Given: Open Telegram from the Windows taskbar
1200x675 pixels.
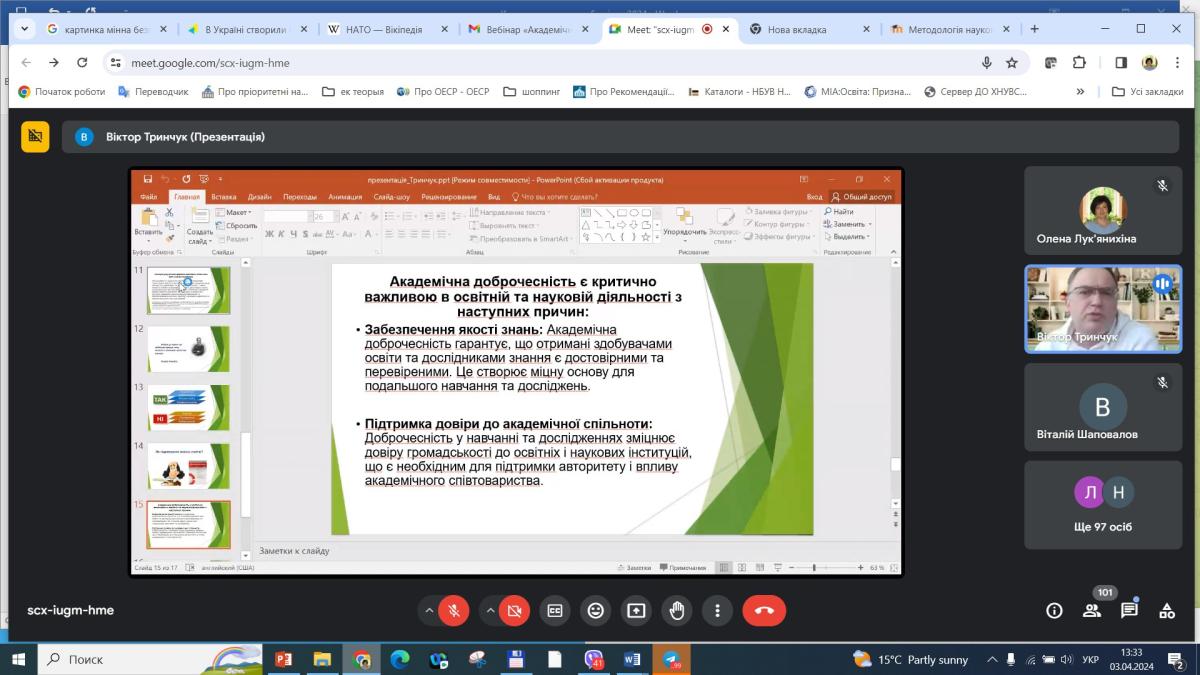Looking at the screenshot, I should [671, 660].
